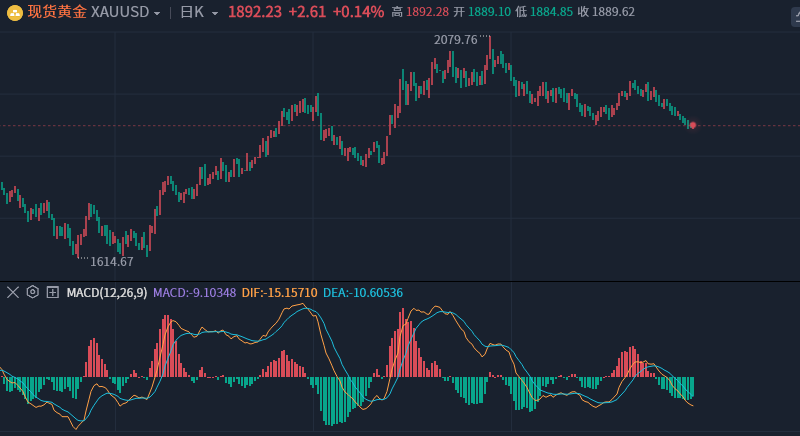Select the red dot on latest candle
Viewport: 800px width, 436px height.
692,125
